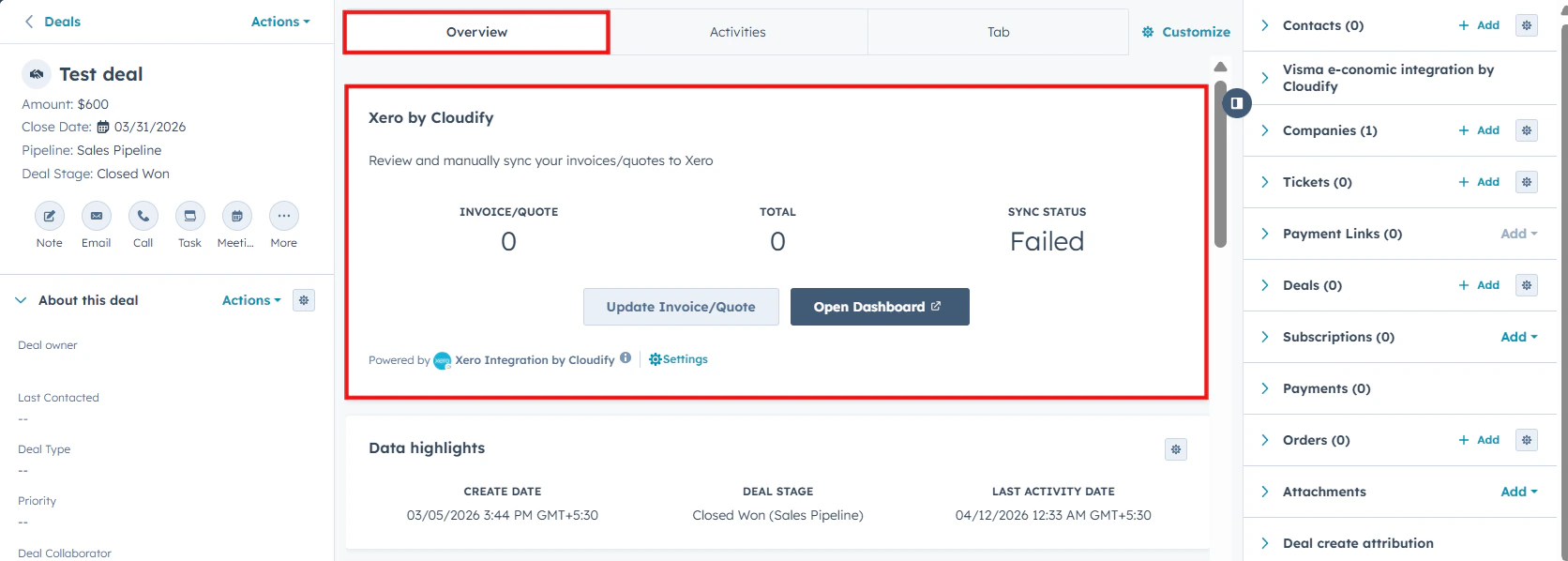
Task: Click the Pipeline Sales Pipeline value
Action: (x=119, y=150)
